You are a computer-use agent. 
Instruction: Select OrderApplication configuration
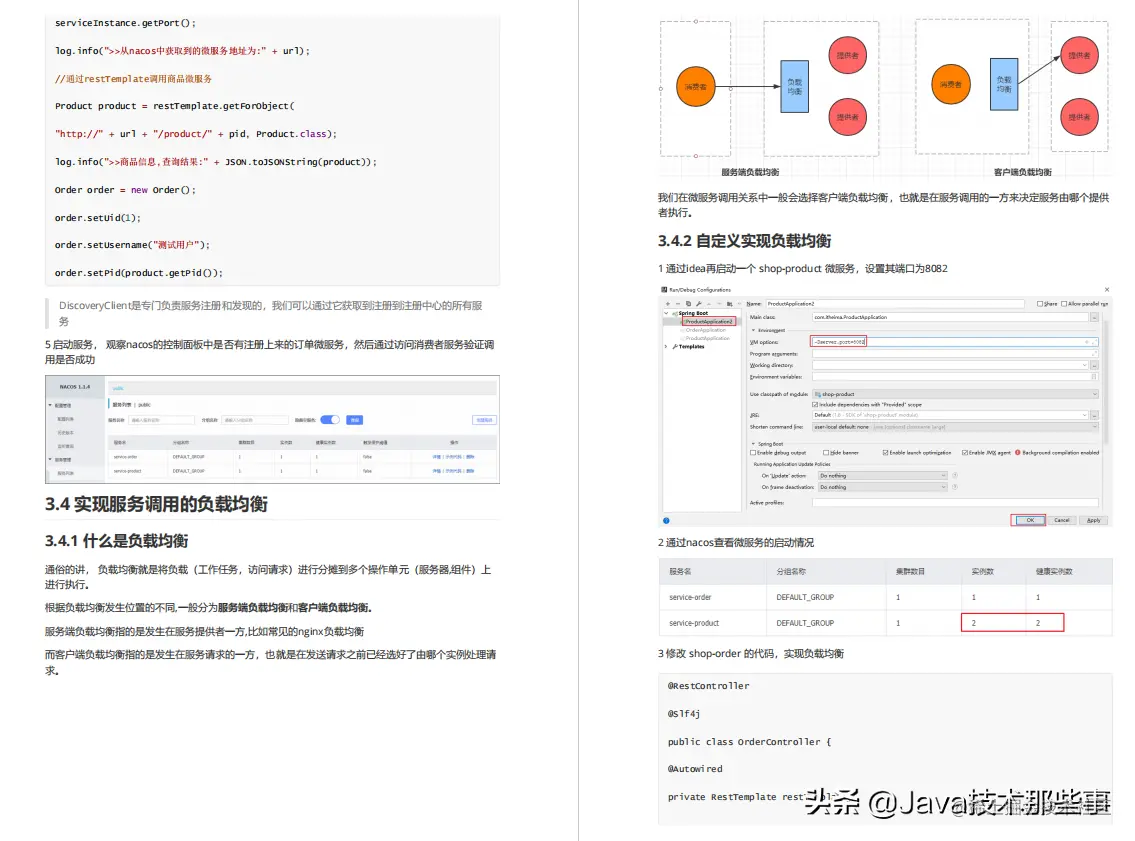tap(706, 330)
